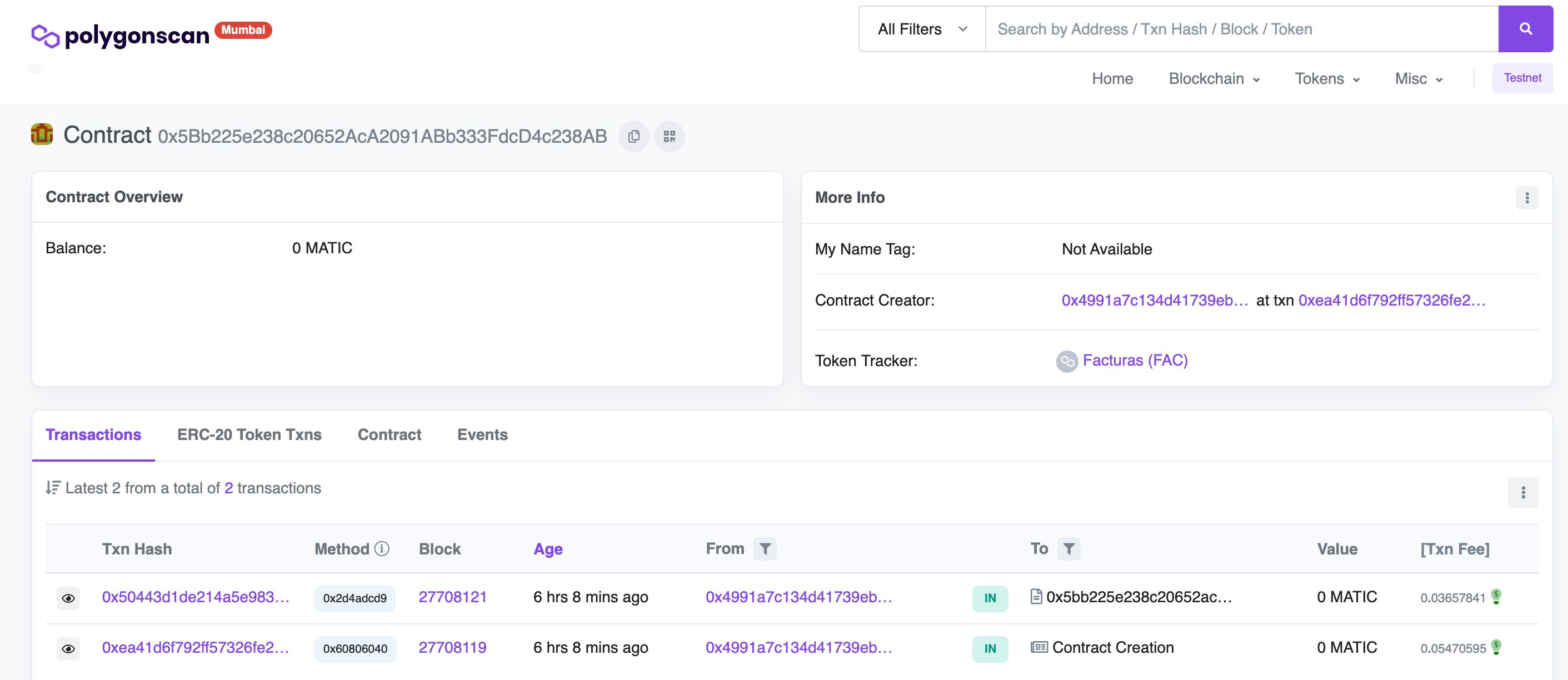This screenshot has height=680, width=1568.
Task: Show the contract address QR code
Action: click(x=670, y=136)
